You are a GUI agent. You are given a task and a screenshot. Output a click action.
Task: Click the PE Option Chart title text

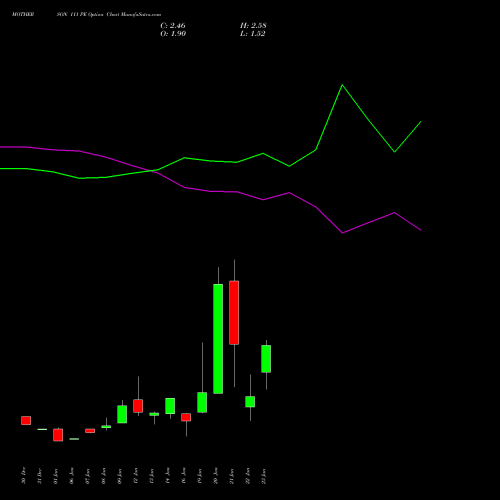pyautogui.click(x=99, y=15)
